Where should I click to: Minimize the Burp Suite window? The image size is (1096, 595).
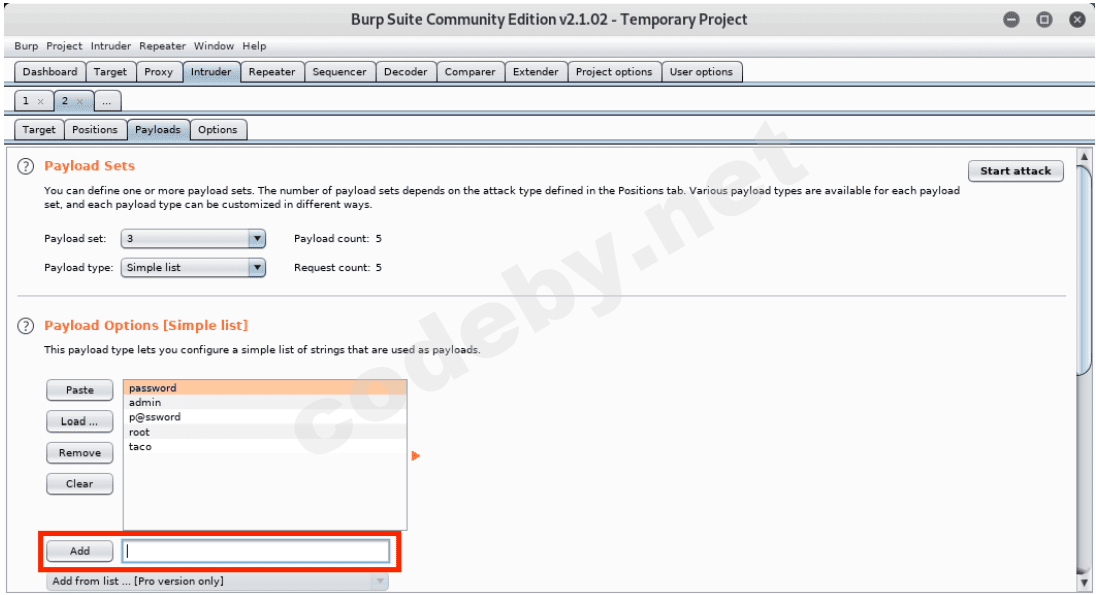[1011, 20]
